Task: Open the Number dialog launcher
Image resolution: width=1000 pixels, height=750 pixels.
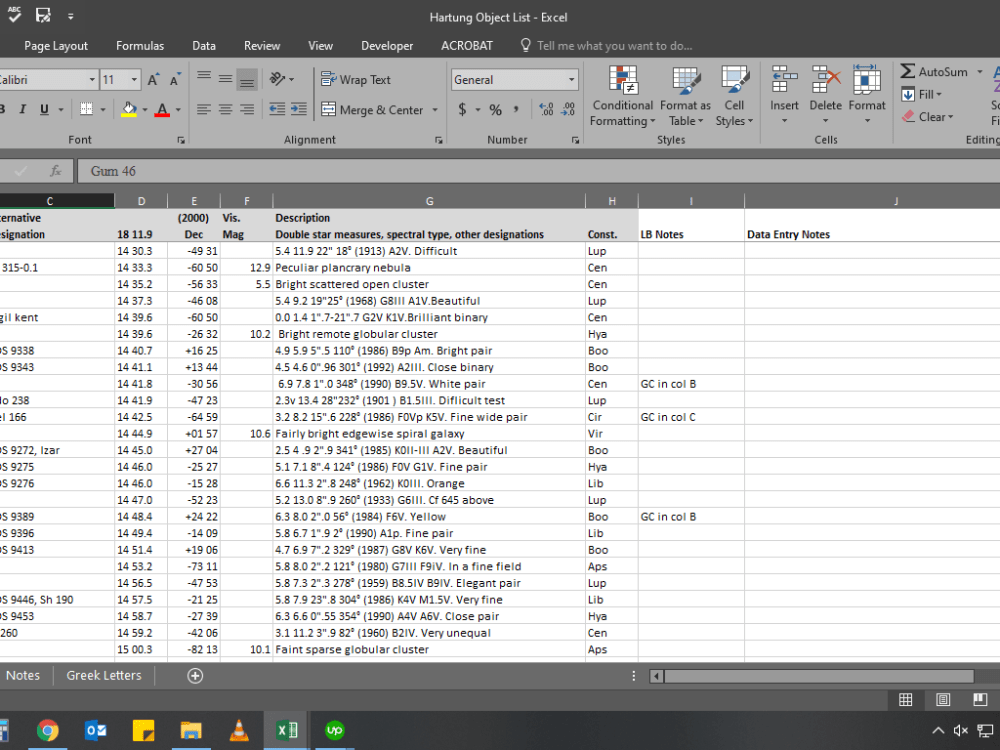Action: (575, 140)
